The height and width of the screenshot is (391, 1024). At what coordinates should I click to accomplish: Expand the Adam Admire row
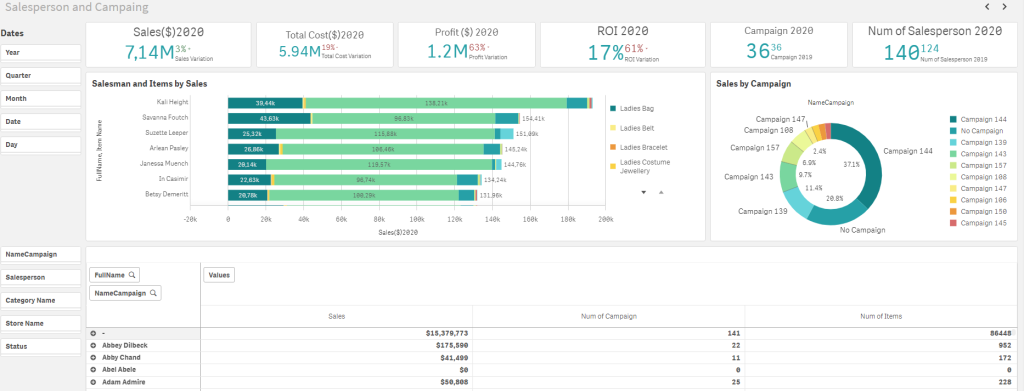(x=93, y=382)
